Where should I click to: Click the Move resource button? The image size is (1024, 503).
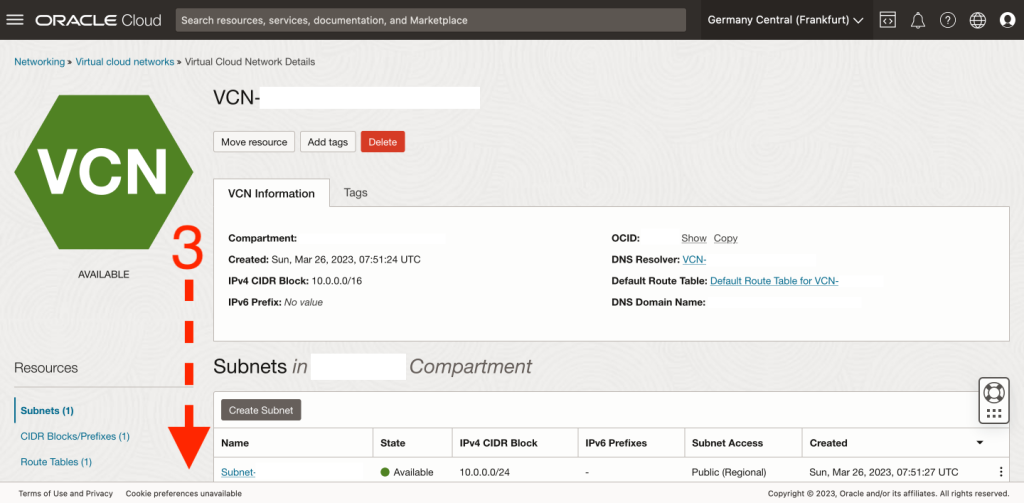pos(254,142)
